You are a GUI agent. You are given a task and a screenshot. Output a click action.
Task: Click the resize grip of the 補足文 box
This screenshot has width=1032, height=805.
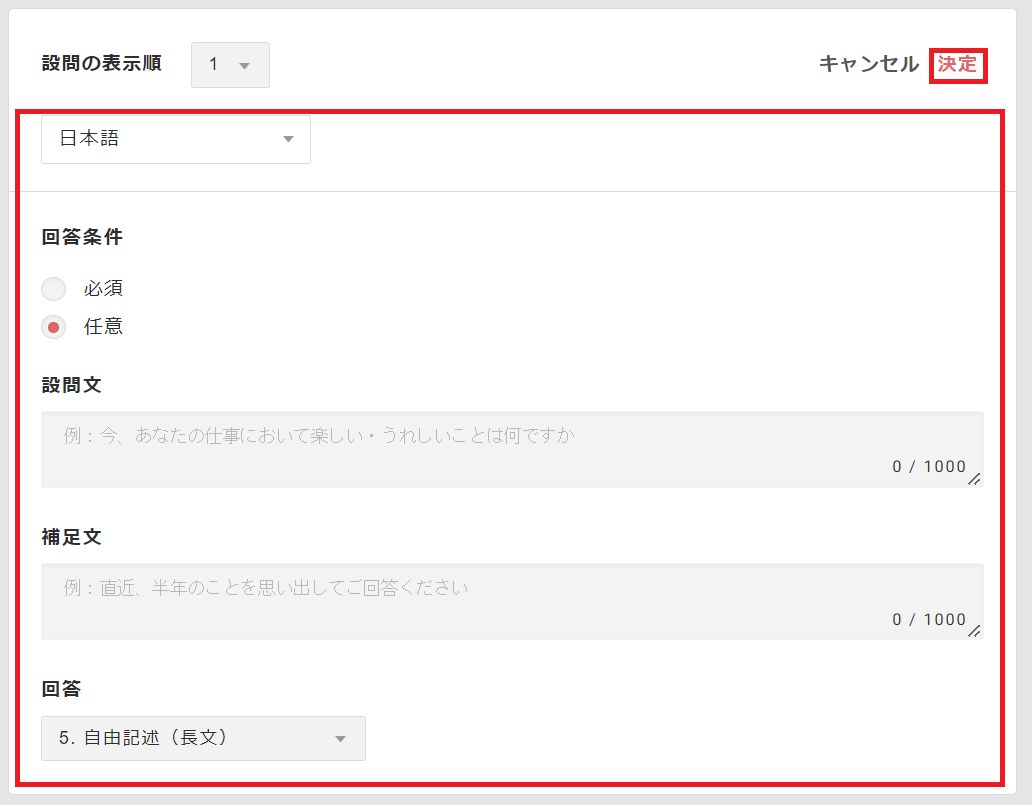pyautogui.click(x=974, y=632)
